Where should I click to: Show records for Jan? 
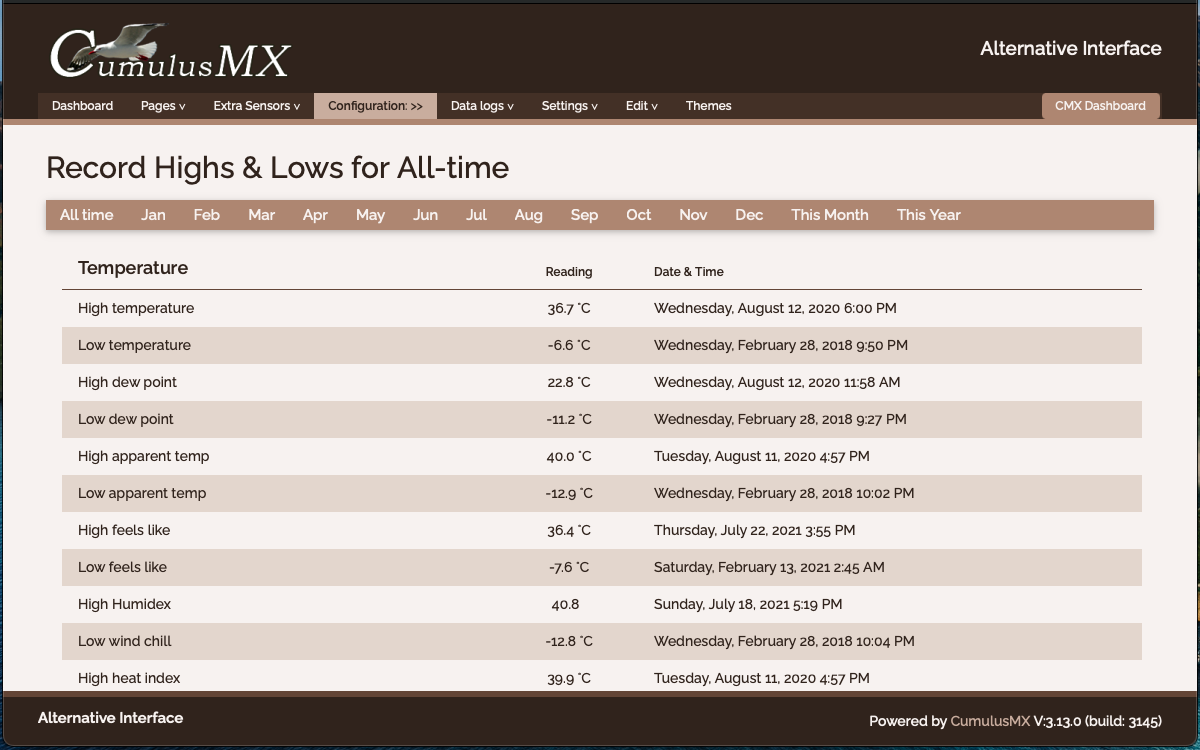153,215
